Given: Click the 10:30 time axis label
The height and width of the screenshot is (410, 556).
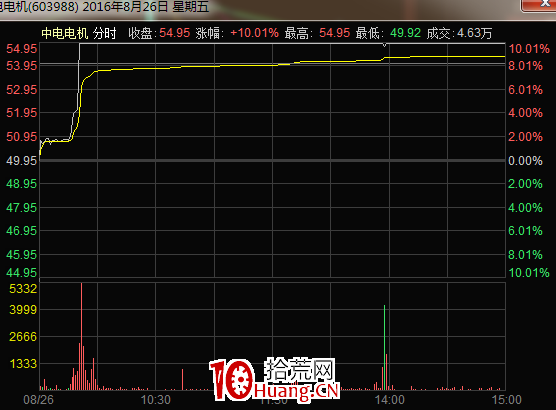Looking at the screenshot, I should point(156,400).
